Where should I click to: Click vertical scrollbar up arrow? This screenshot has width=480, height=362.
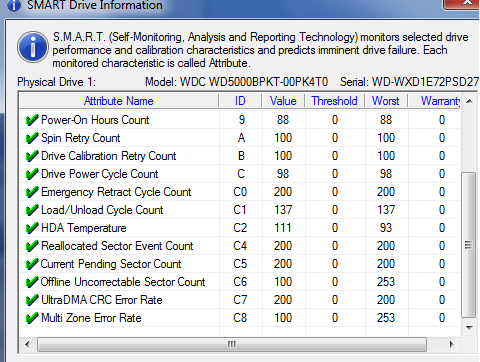[x=469, y=101]
